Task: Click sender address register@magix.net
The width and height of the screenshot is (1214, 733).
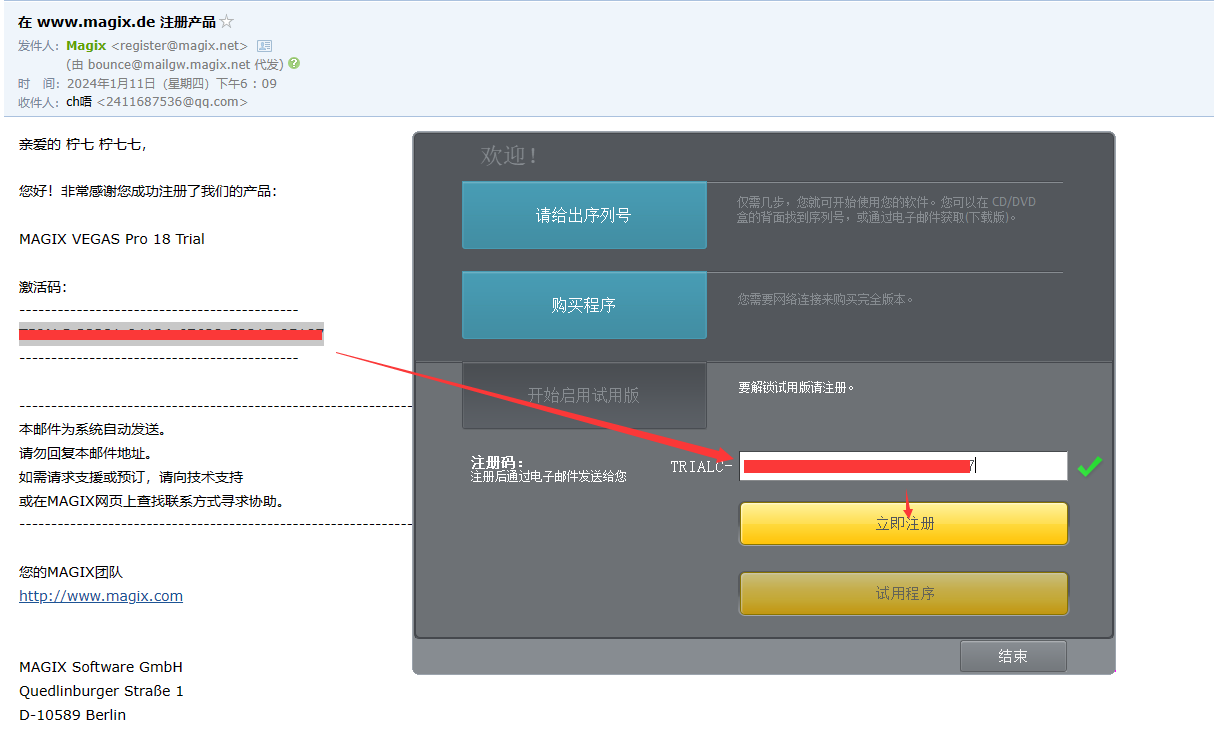Action: click(179, 46)
